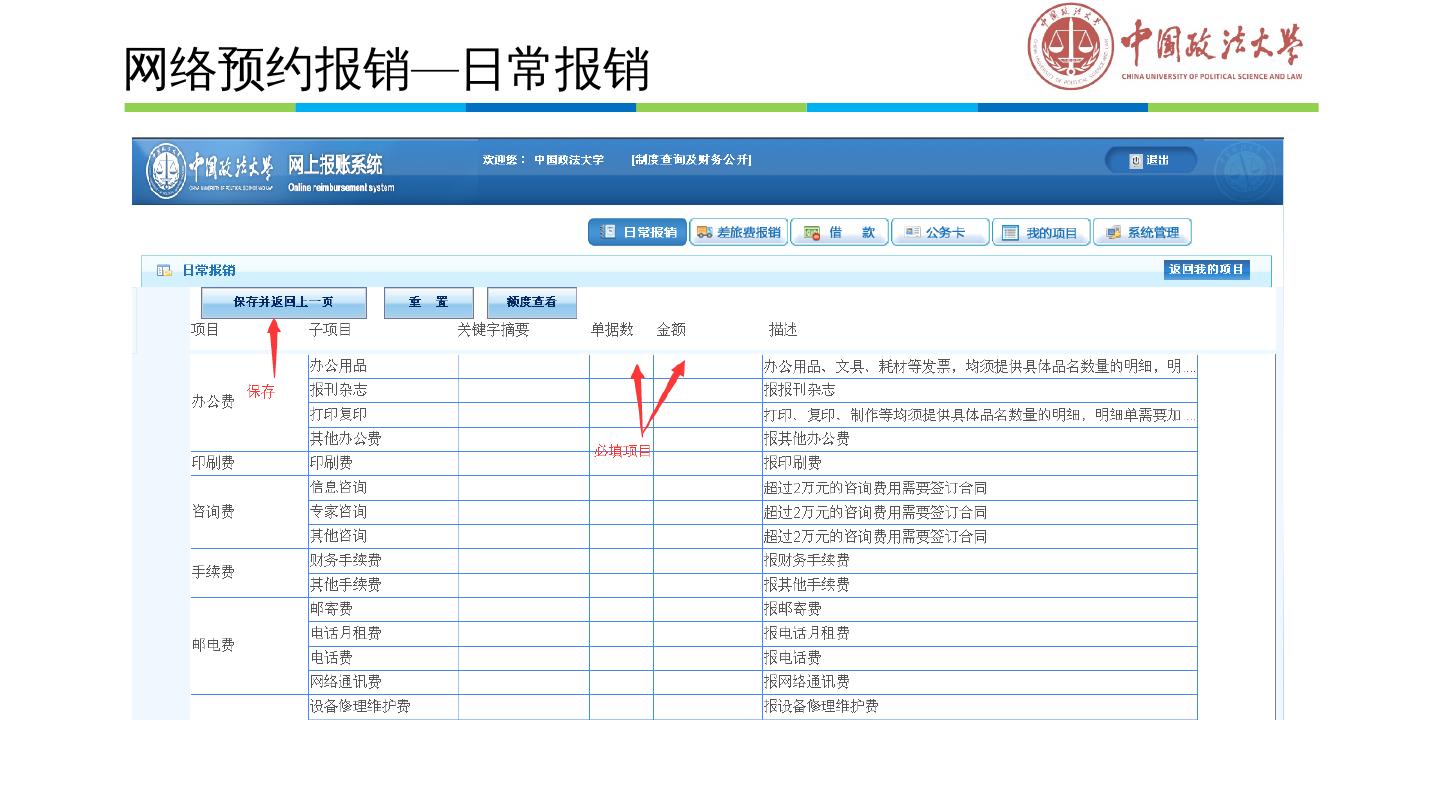Select the 设备修理维护费 sub-item
Viewport: 1440px width, 810px height.
(x=360, y=706)
